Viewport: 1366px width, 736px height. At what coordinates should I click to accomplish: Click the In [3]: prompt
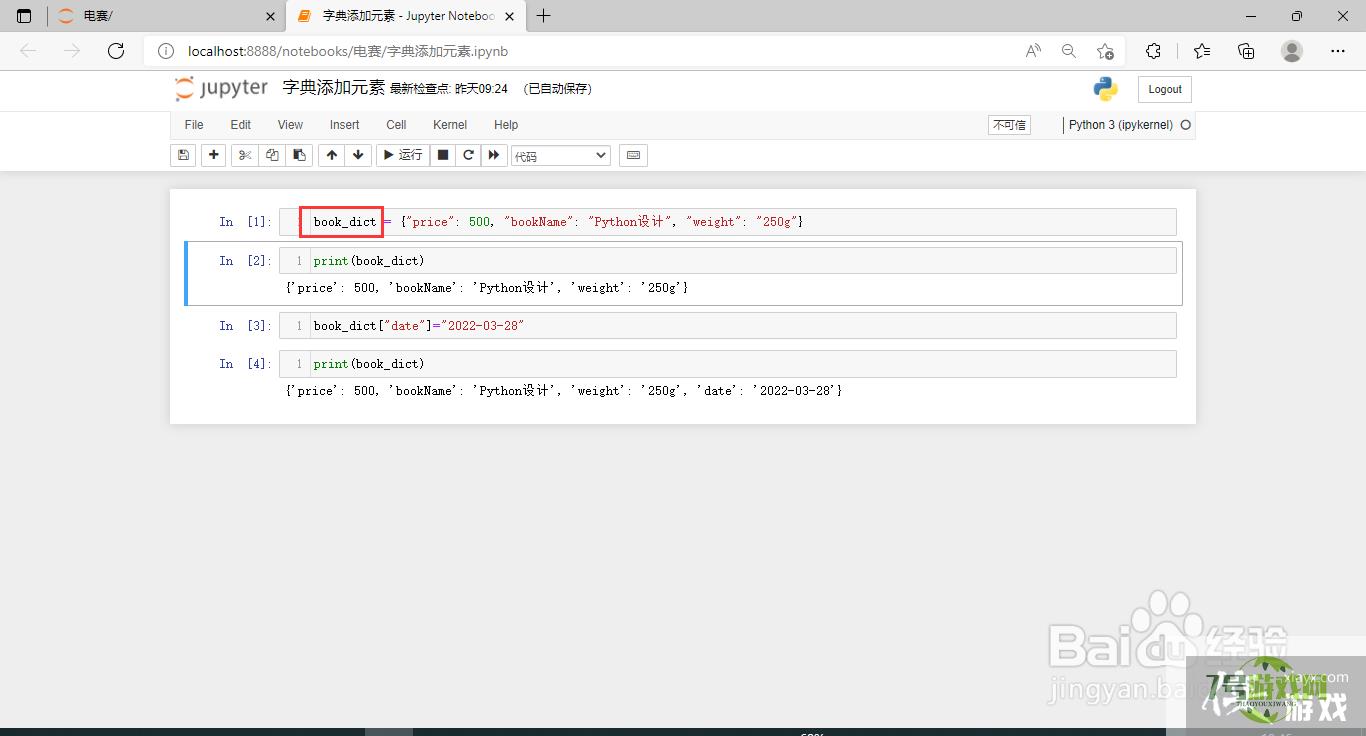click(245, 326)
